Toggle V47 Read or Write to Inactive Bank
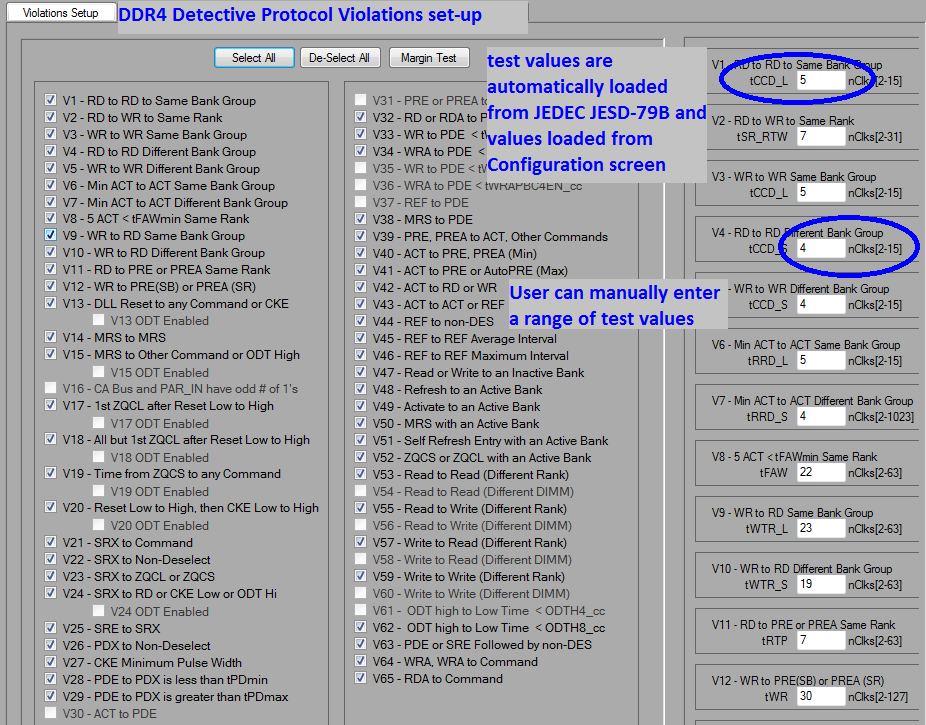926x725 pixels. pos(360,372)
